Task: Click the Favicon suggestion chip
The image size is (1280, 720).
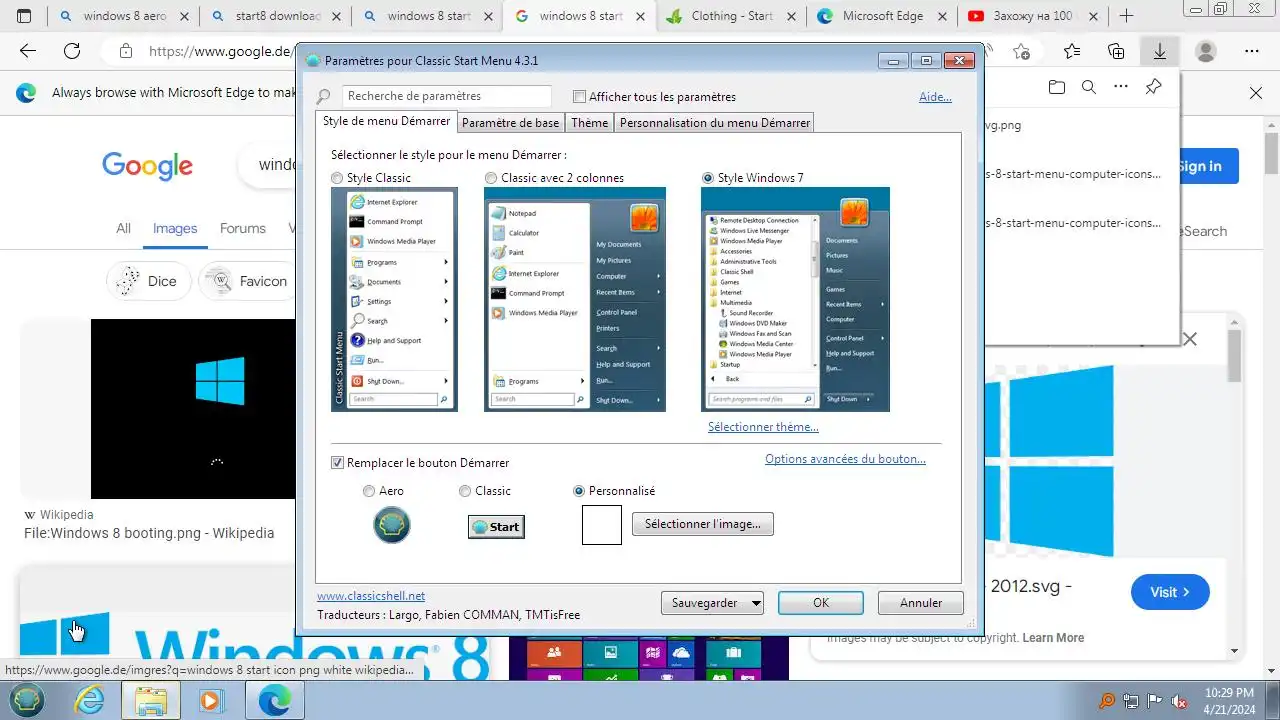Action: click(246, 281)
